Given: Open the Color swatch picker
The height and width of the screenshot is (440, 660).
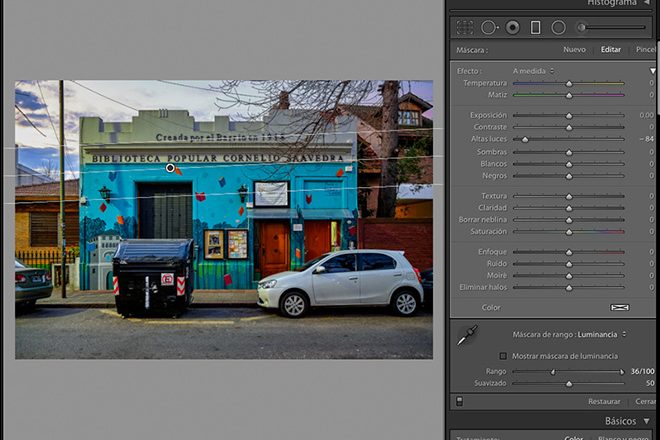Looking at the screenshot, I should (x=620, y=308).
